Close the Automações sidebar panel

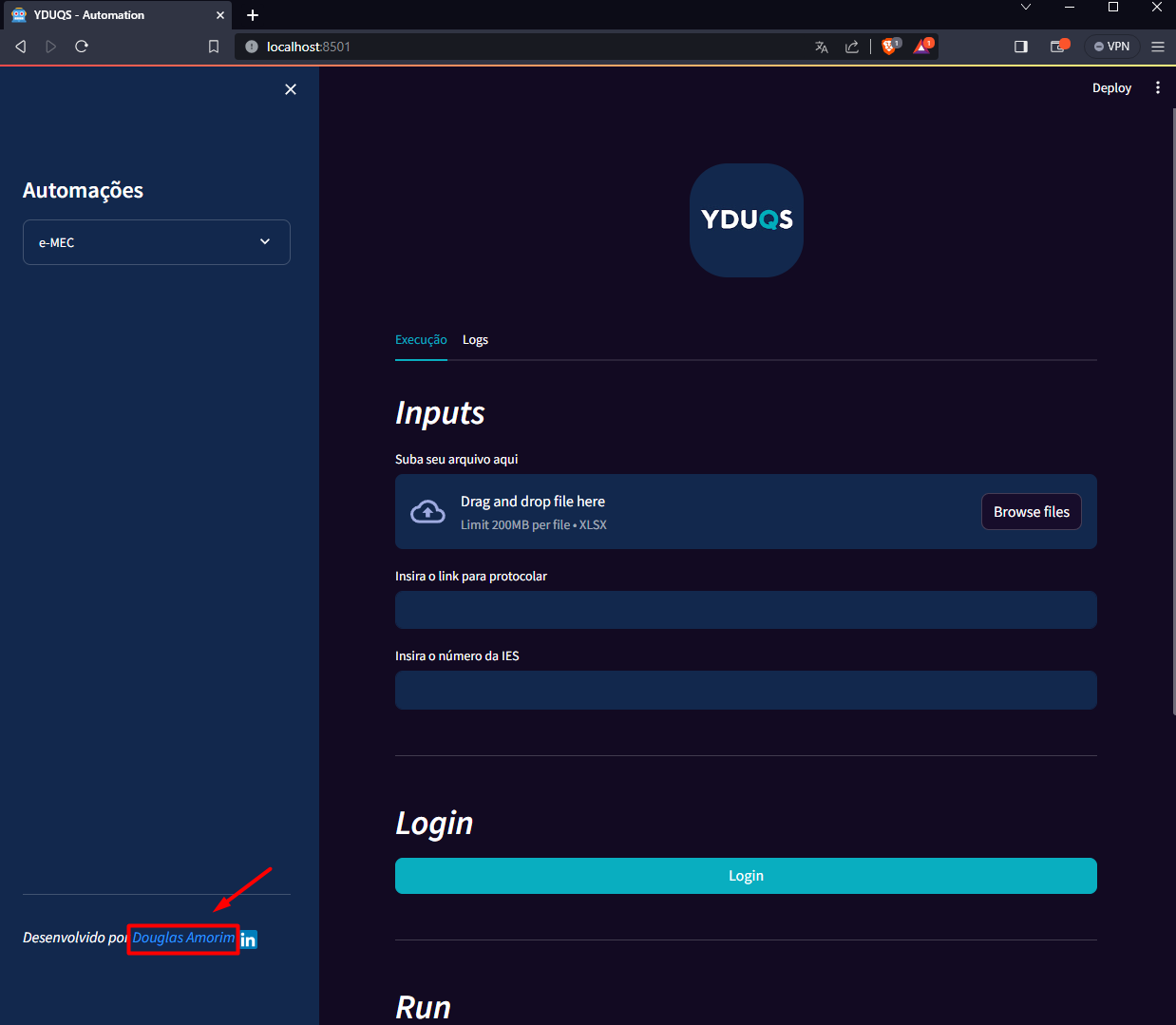point(291,89)
